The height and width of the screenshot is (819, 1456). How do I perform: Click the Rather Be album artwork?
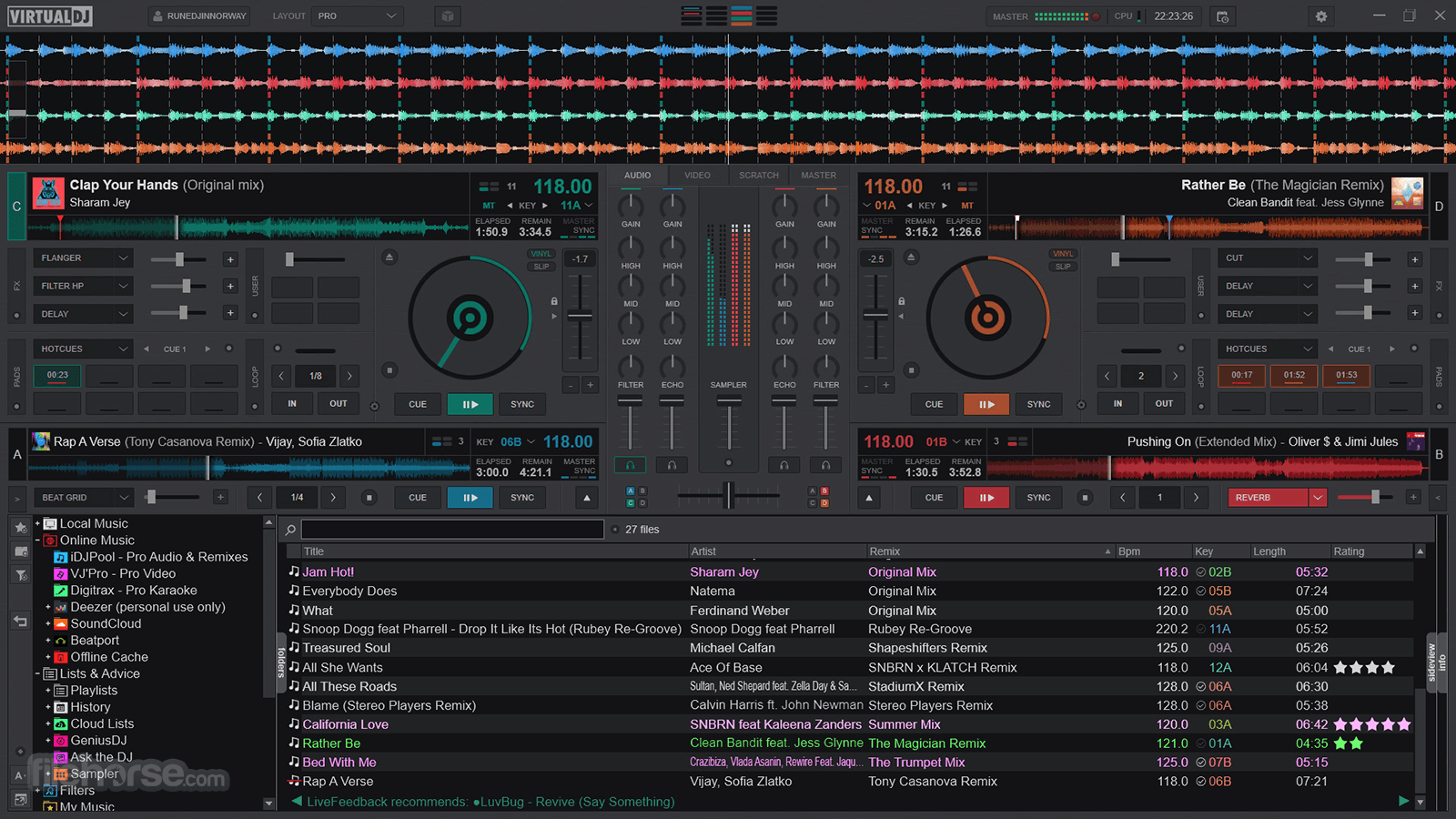click(1407, 193)
